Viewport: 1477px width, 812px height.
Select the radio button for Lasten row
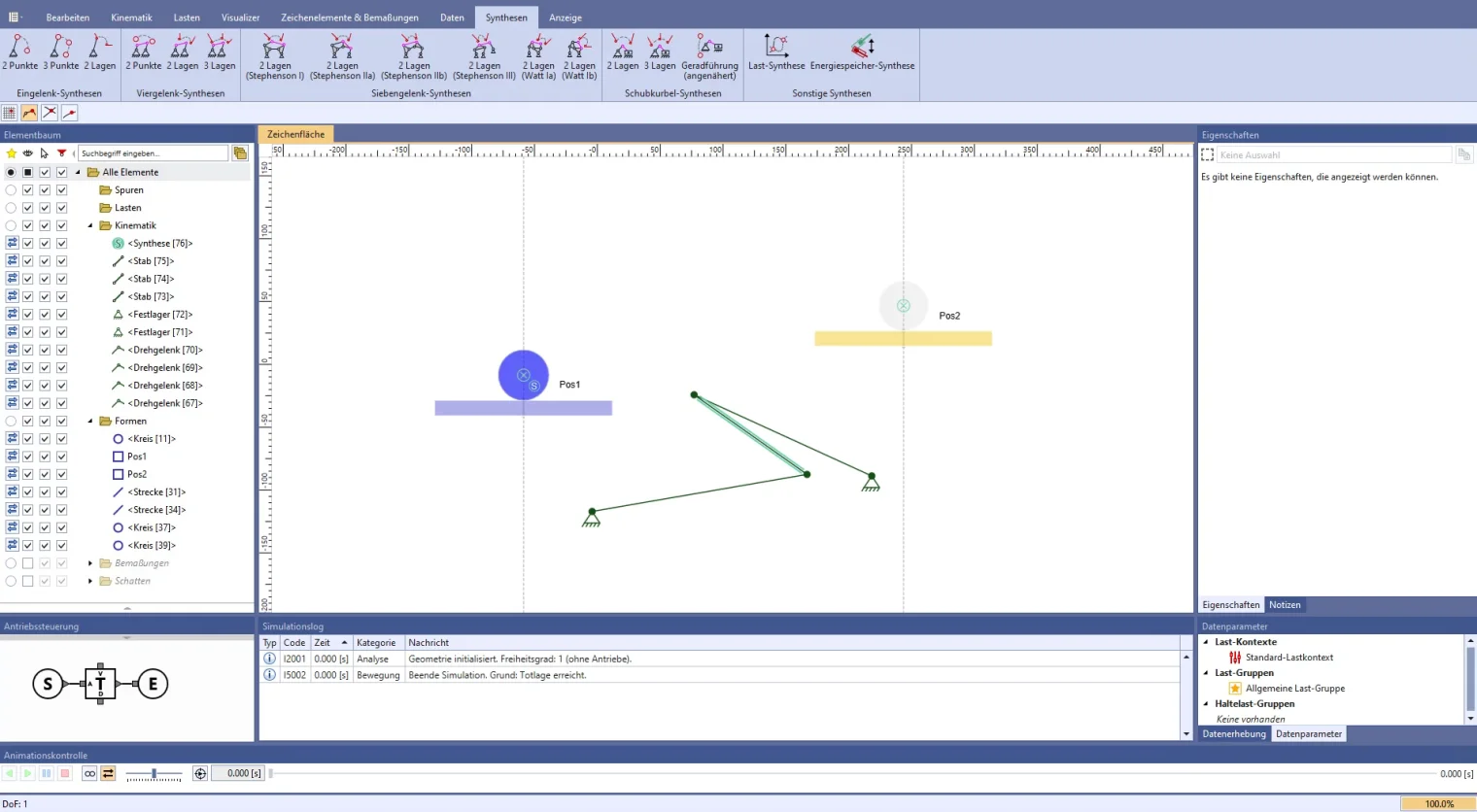click(x=11, y=208)
